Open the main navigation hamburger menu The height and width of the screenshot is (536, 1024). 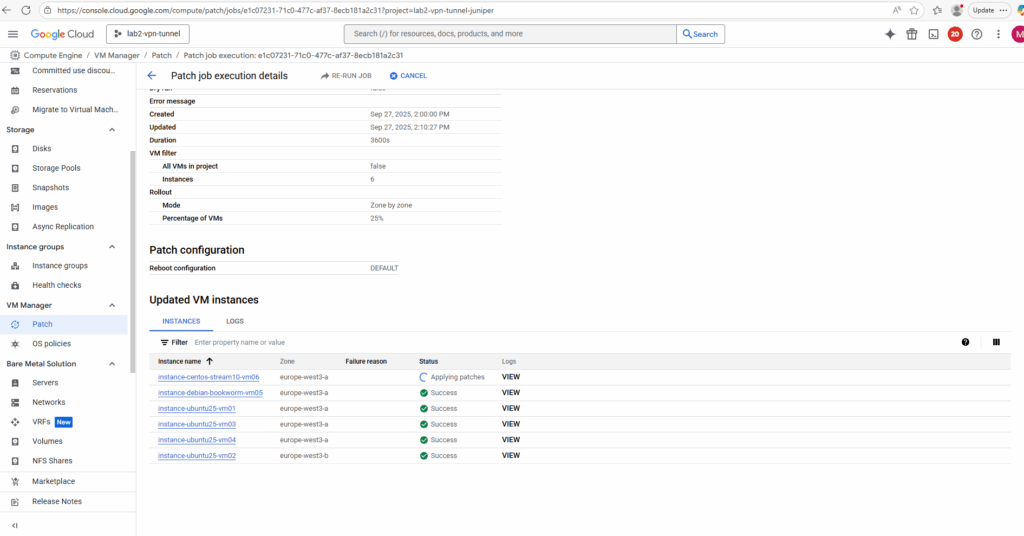[13, 34]
